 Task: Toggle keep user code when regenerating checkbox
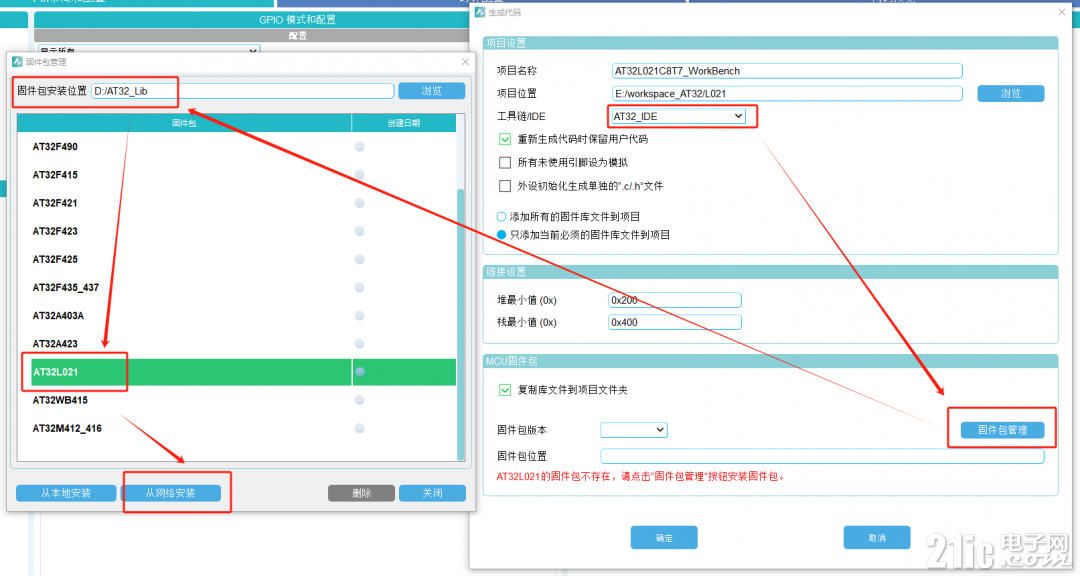[505, 139]
